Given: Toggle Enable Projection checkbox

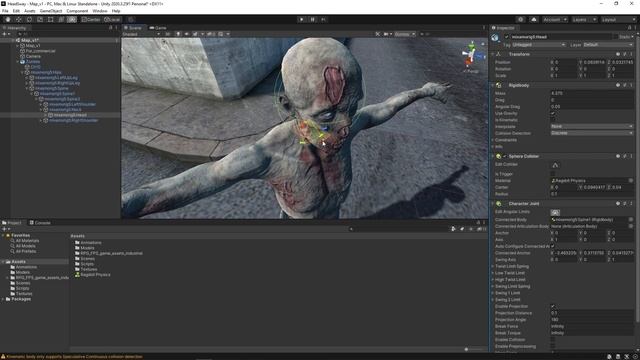Looking at the screenshot, I should point(553,306).
